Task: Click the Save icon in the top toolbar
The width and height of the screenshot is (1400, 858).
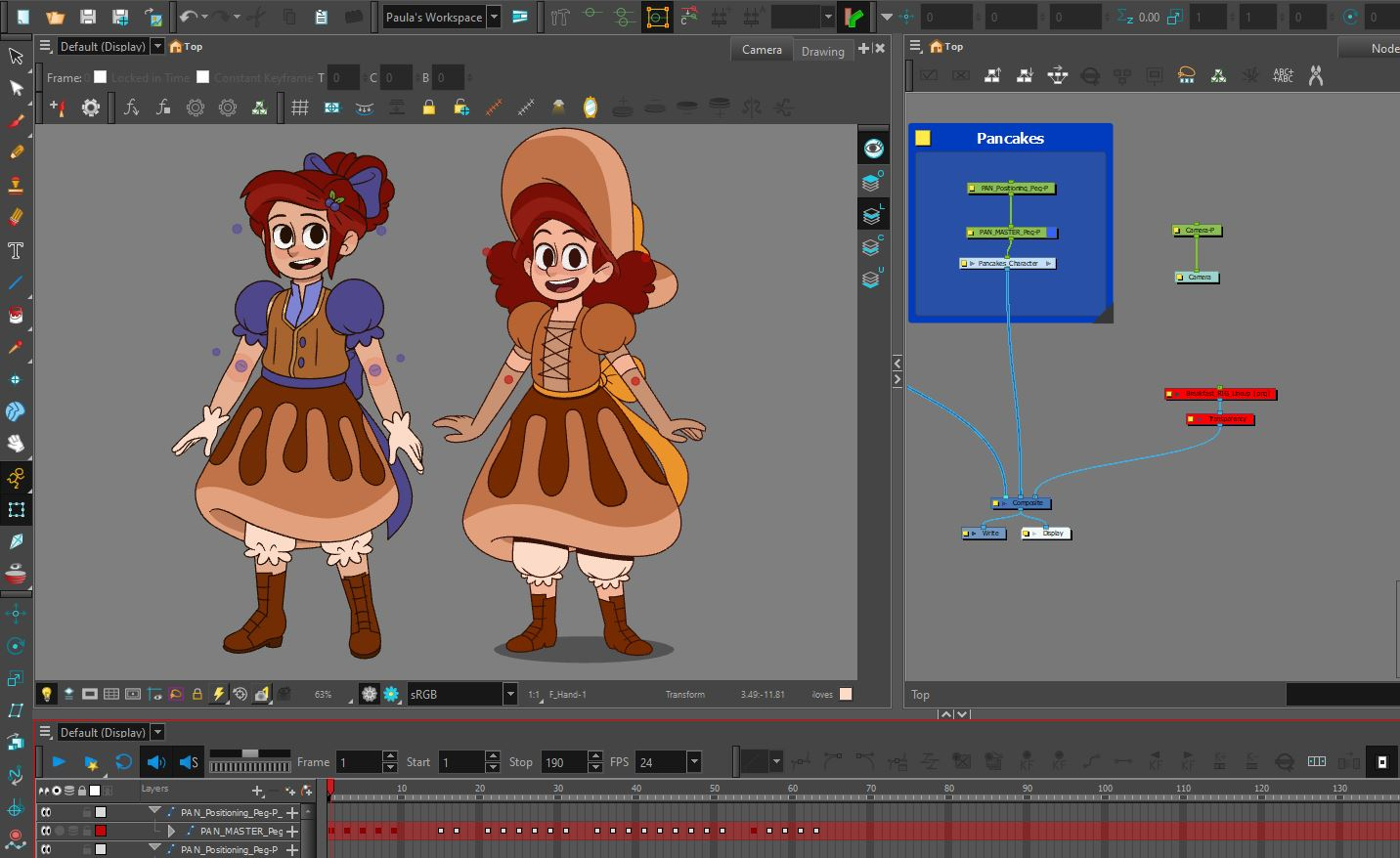Action: [x=88, y=17]
